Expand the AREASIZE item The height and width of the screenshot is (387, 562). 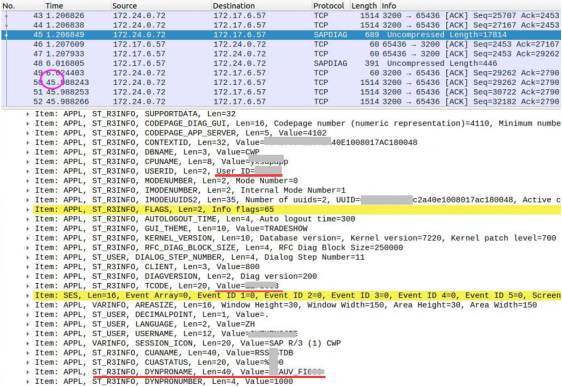pyautogui.click(x=28, y=305)
